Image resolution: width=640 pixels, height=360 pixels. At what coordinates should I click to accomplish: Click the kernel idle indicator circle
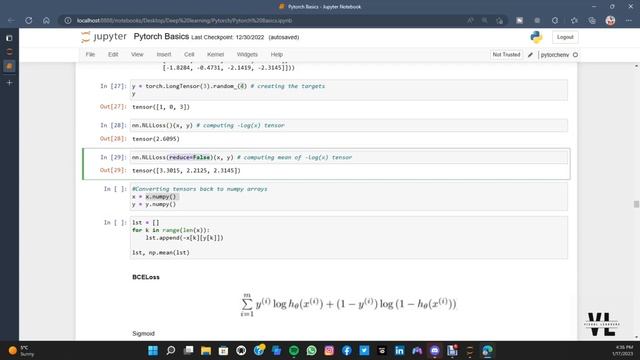pyautogui.click(x=575, y=55)
